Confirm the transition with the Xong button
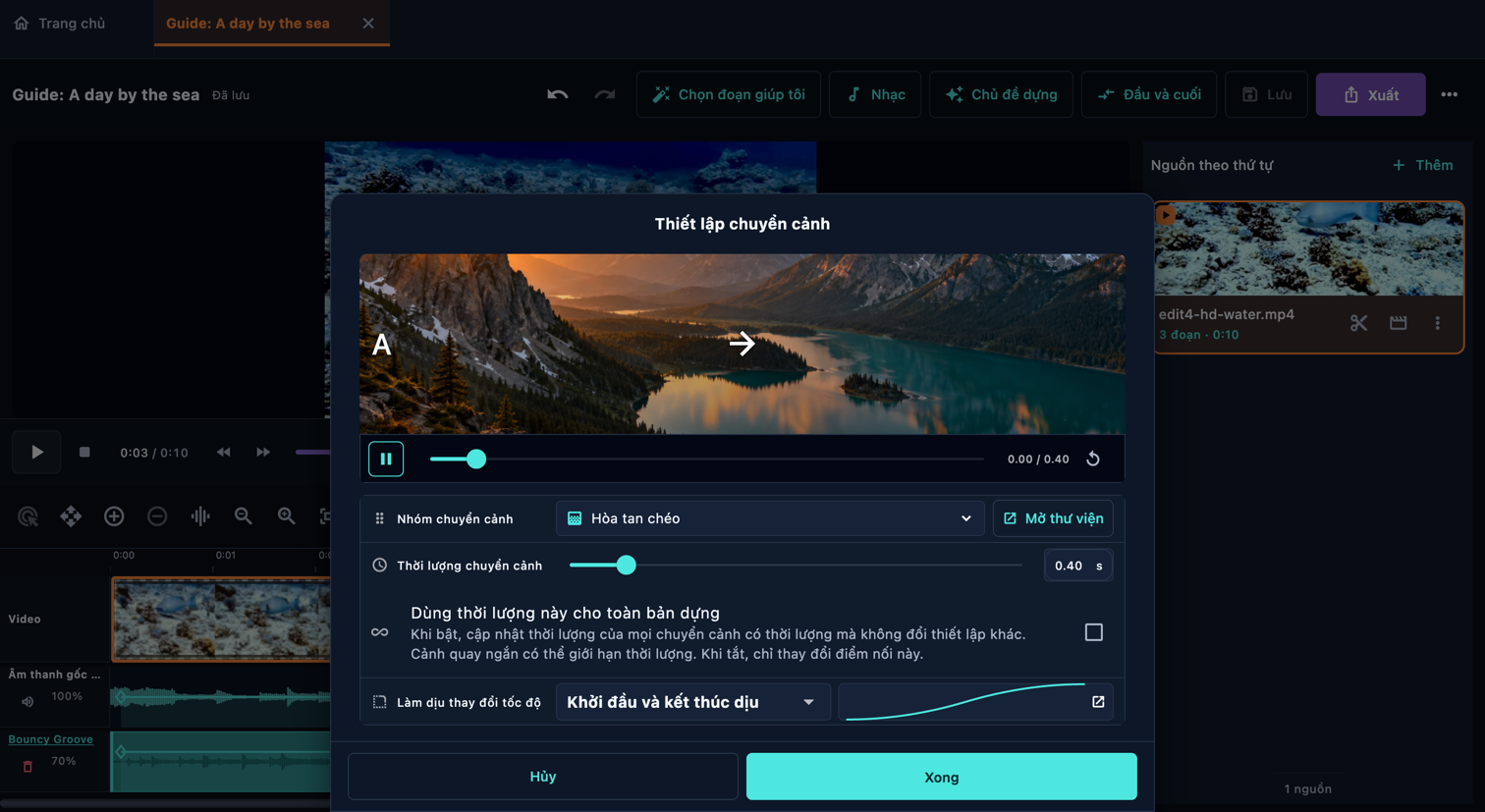The image size is (1485, 812). [941, 777]
